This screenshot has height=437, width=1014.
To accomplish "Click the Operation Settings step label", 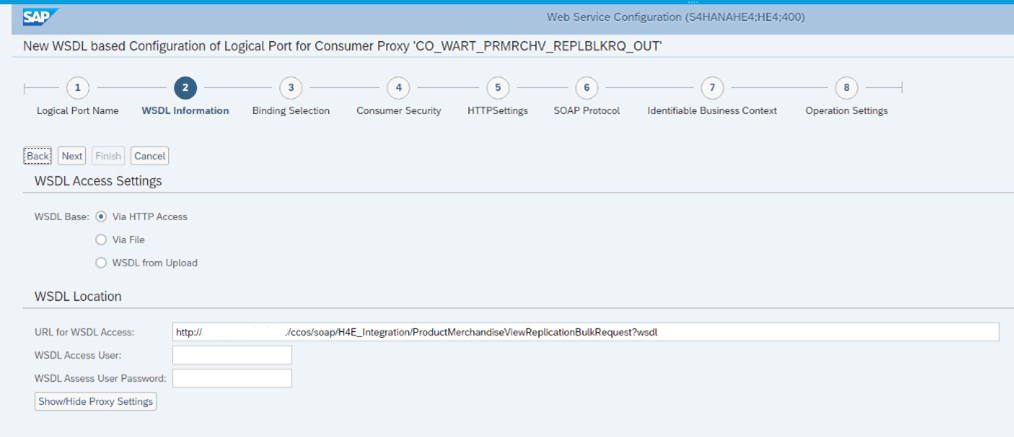I will click(847, 111).
